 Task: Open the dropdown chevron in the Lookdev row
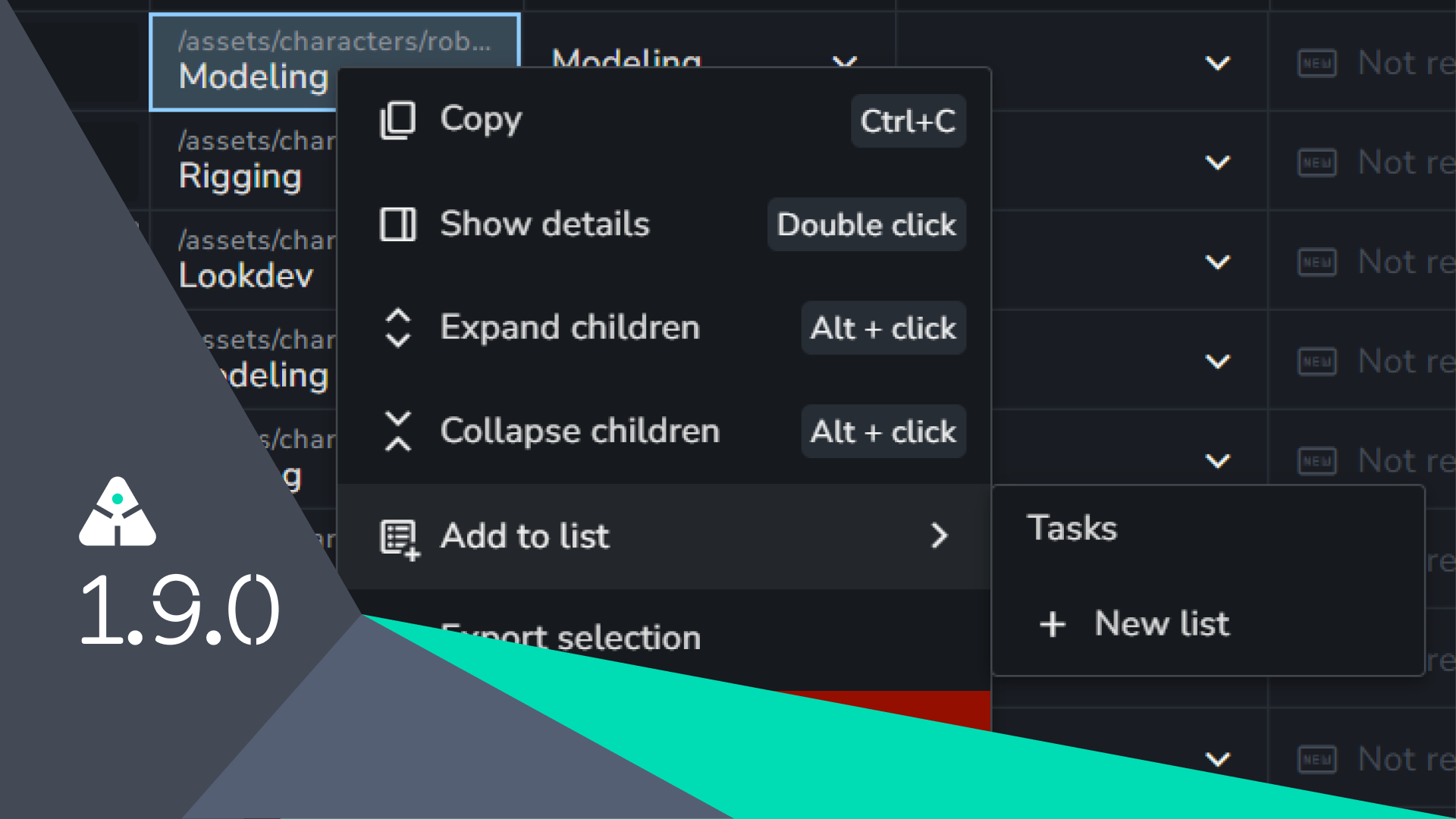click(1217, 262)
